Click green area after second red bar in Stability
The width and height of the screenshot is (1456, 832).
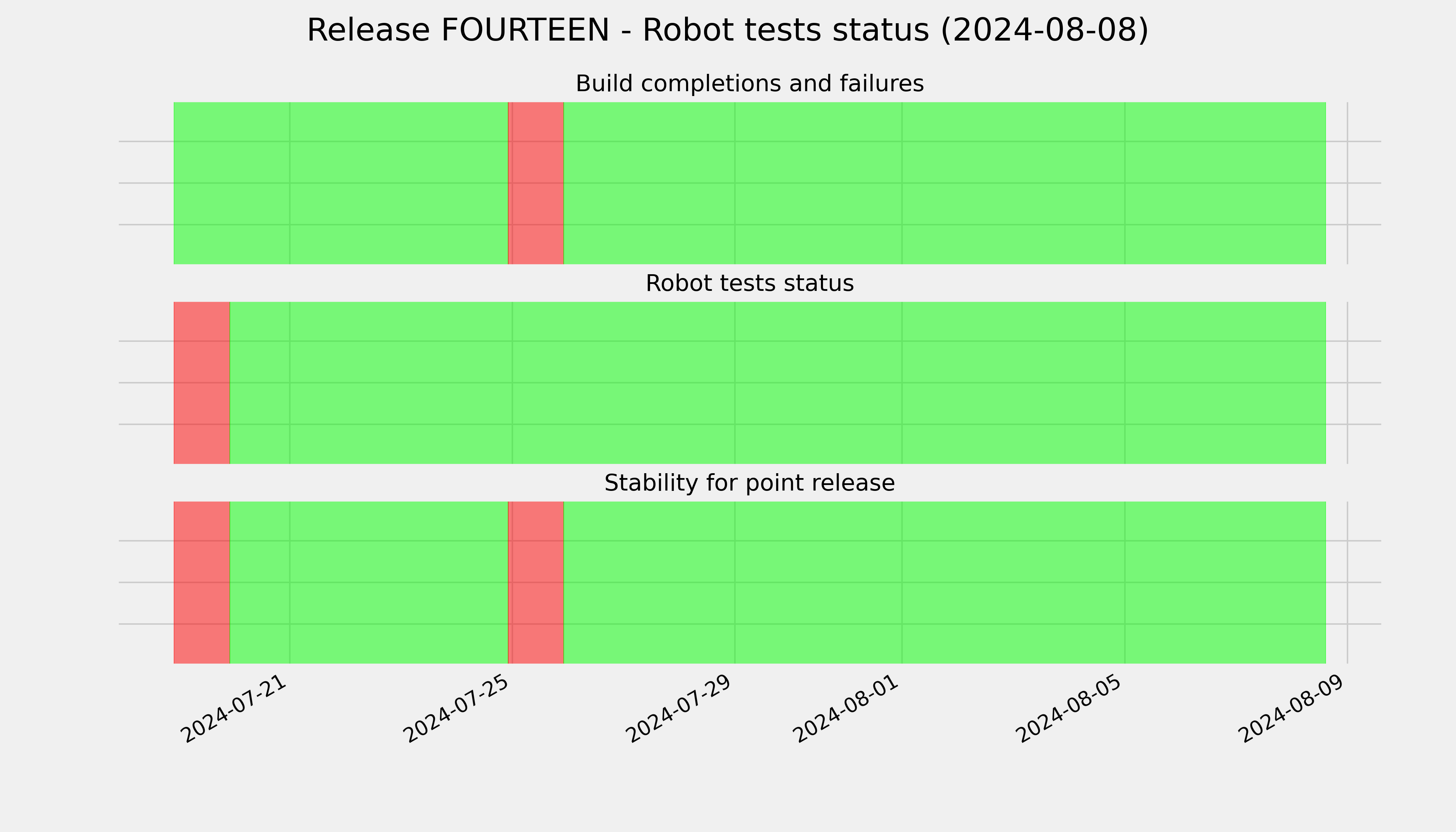pos(945,582)
